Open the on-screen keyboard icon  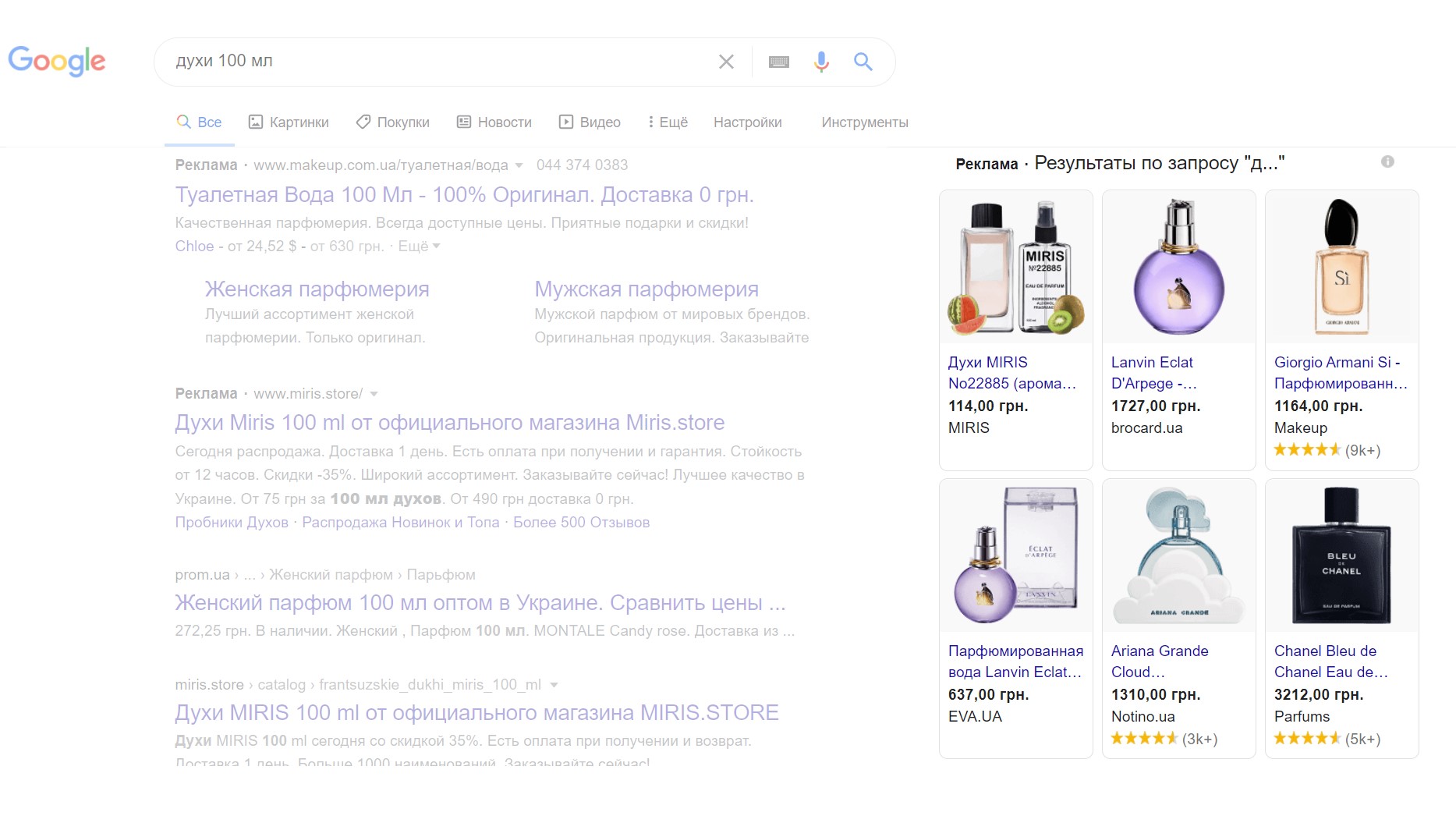778,62
